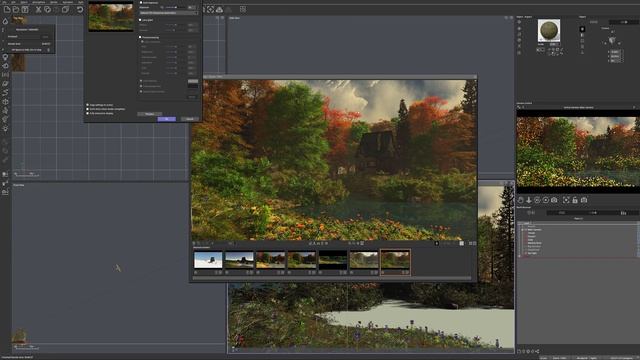Click the Undo arrow icon
The height and width of the screenshot is (360, 640).
coord(80,9)
